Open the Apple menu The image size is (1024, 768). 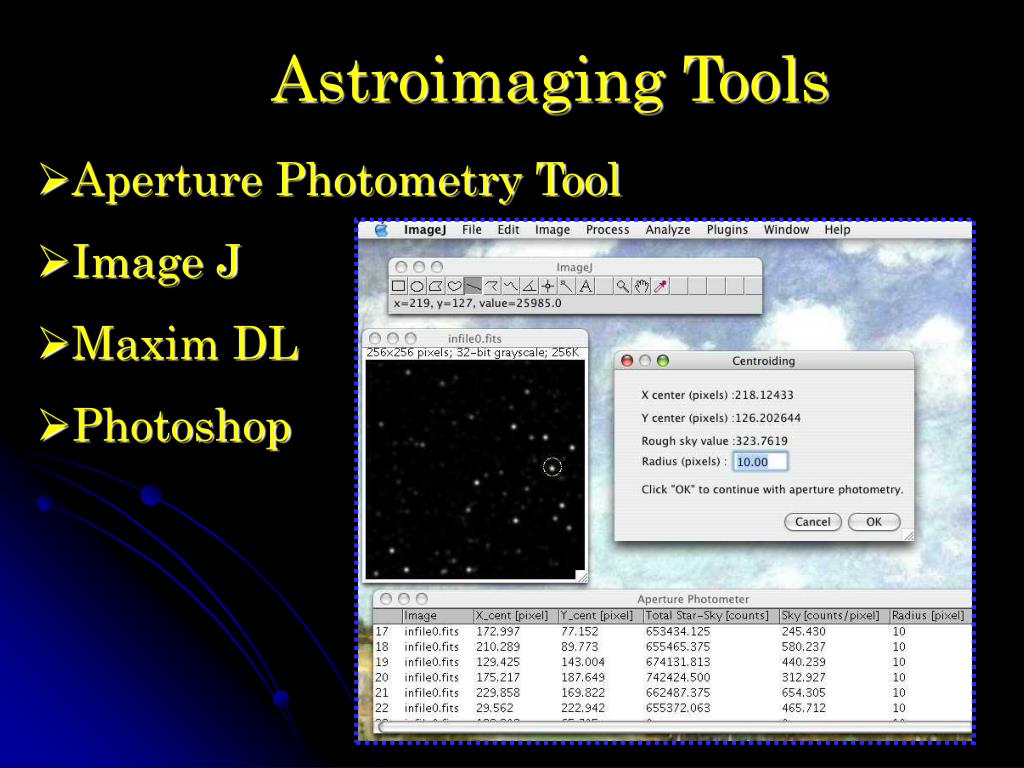pos(381,230)
